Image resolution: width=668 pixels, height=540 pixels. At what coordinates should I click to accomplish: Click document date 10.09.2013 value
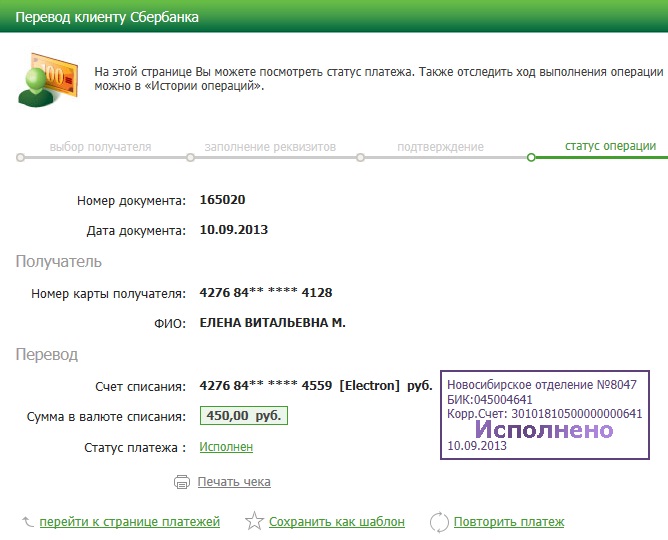tap(234, 230)
